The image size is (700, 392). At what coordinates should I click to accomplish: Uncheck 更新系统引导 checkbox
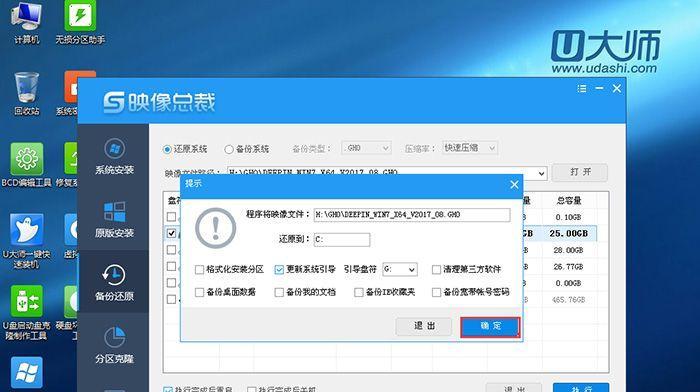pyautogui.click(x=279, y=270)
